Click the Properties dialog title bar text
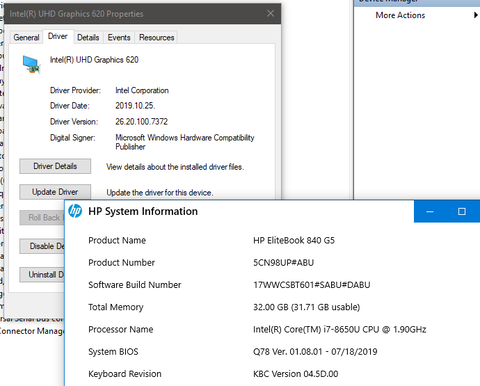The height and width of the screenshot is (386, 480). coord(76,14)
